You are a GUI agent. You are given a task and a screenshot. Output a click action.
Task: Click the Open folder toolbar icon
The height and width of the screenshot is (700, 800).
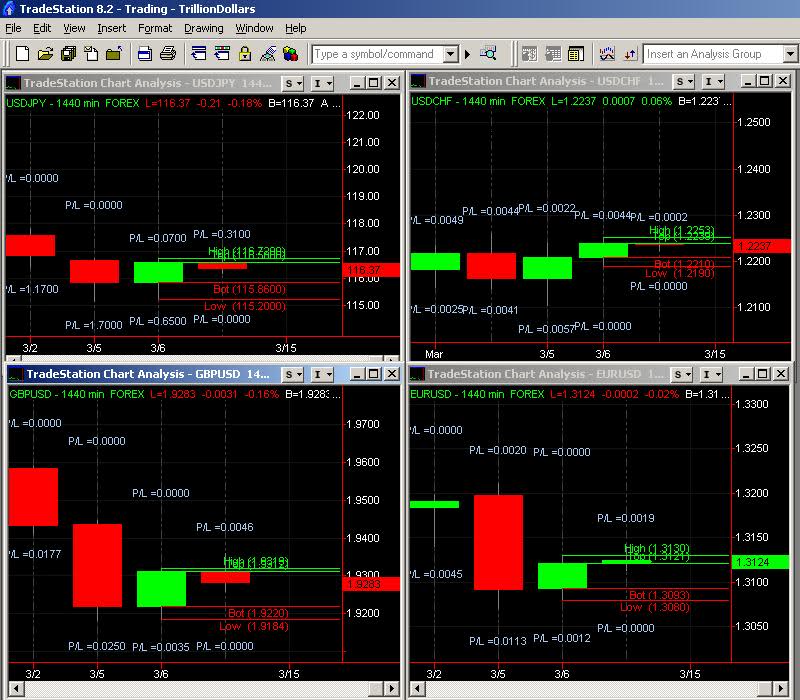pos(45,54)
